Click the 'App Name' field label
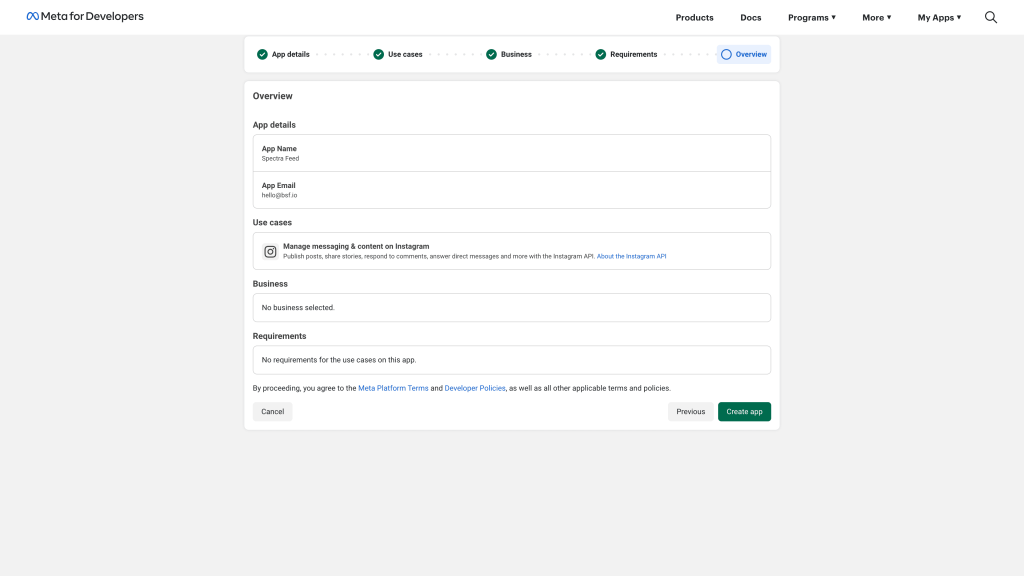1024x576 pixels. click(x=279, y=148)
